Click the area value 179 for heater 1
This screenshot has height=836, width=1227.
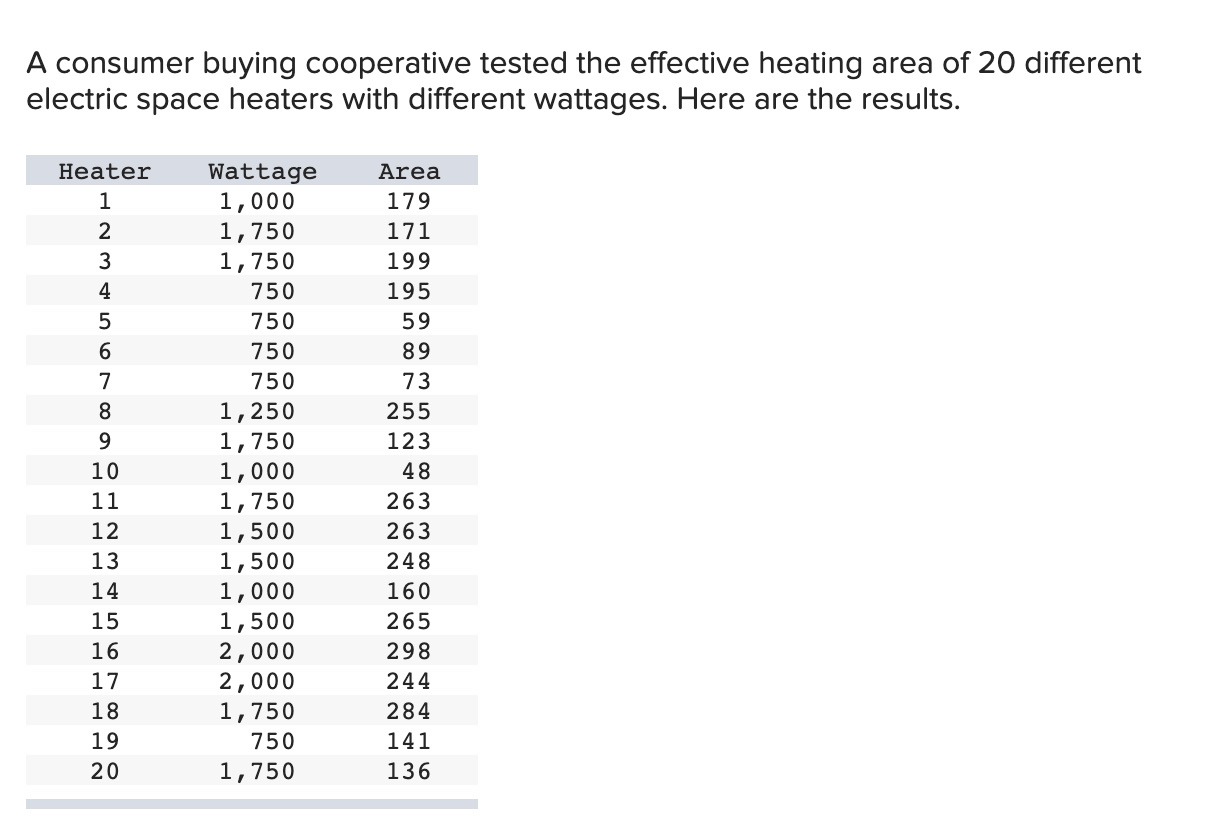409,202
